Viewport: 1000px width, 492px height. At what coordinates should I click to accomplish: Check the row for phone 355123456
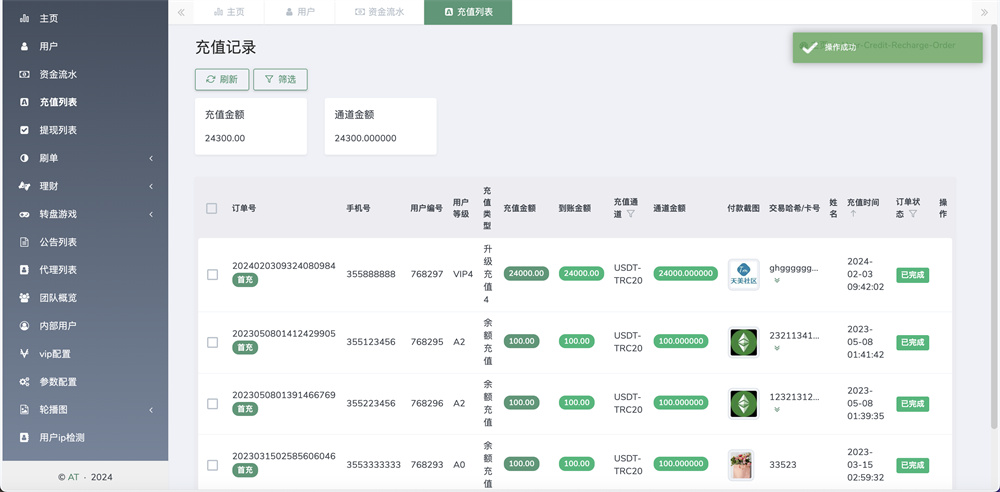pyautogui.click(x=211, y=342)
